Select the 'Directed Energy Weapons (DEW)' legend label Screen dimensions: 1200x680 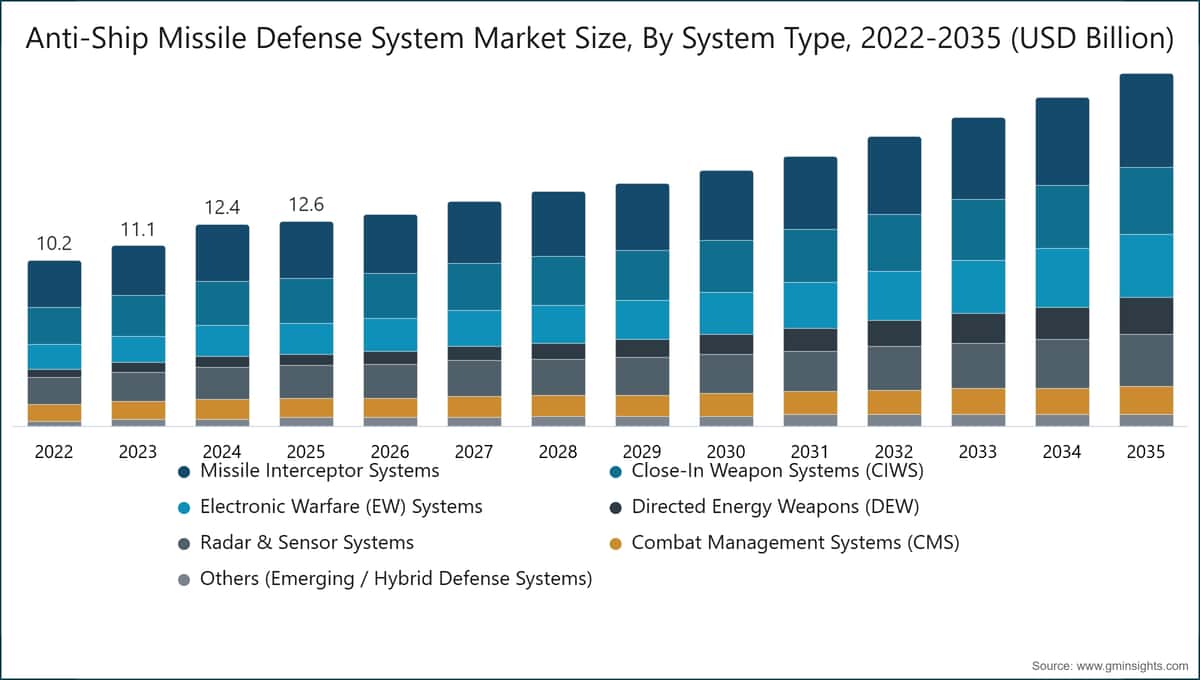775,506
